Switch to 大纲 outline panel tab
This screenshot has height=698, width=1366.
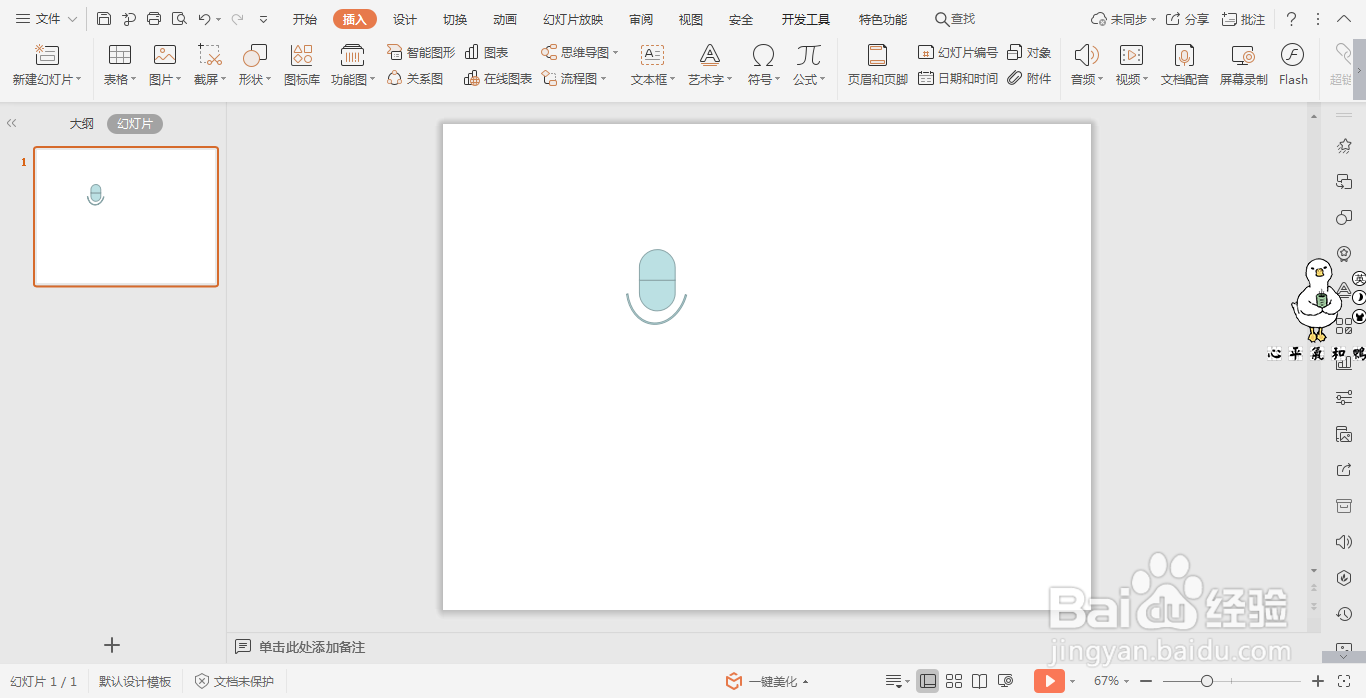point(81,124)
